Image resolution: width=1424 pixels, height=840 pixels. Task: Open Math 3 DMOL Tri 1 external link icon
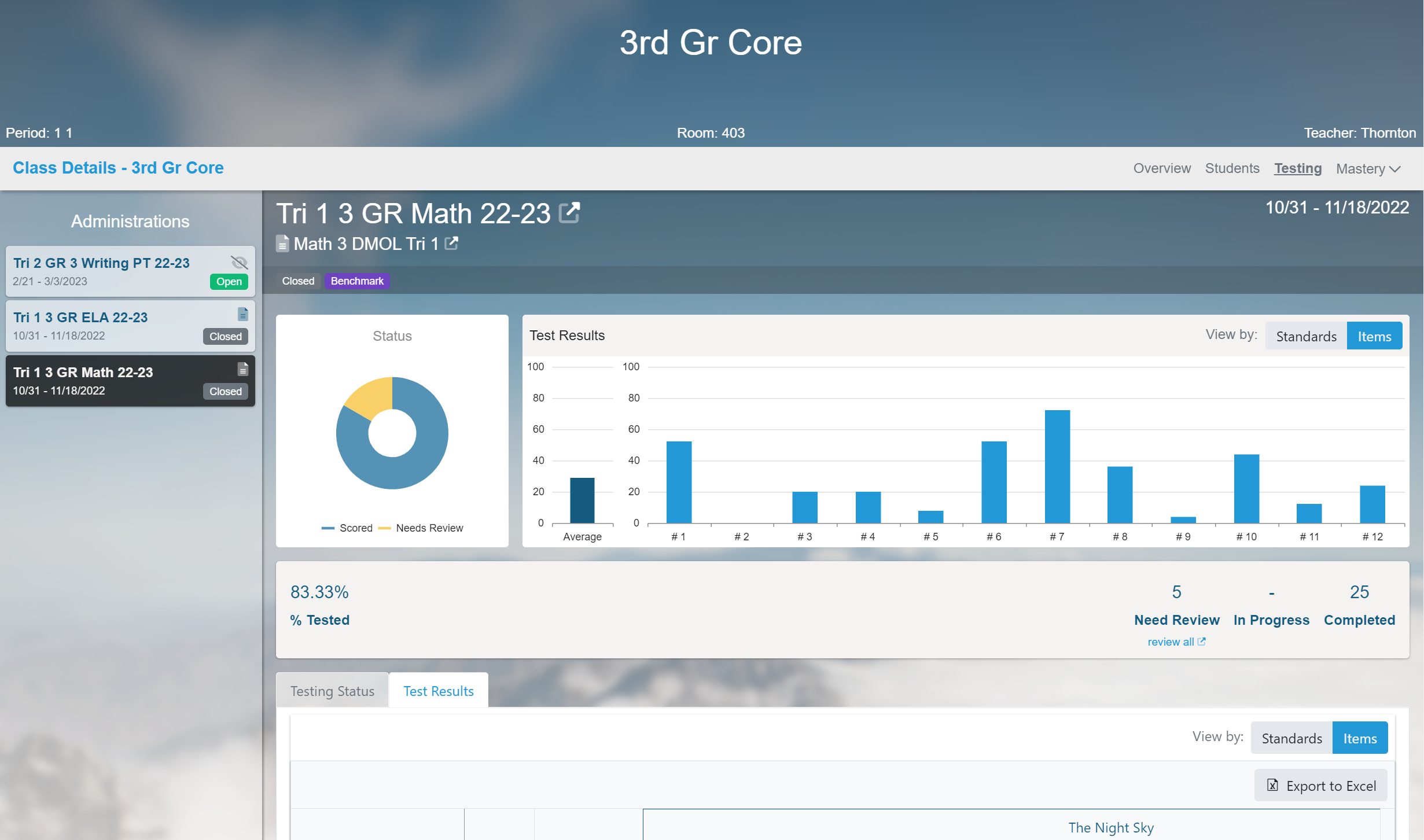point(451,244)
